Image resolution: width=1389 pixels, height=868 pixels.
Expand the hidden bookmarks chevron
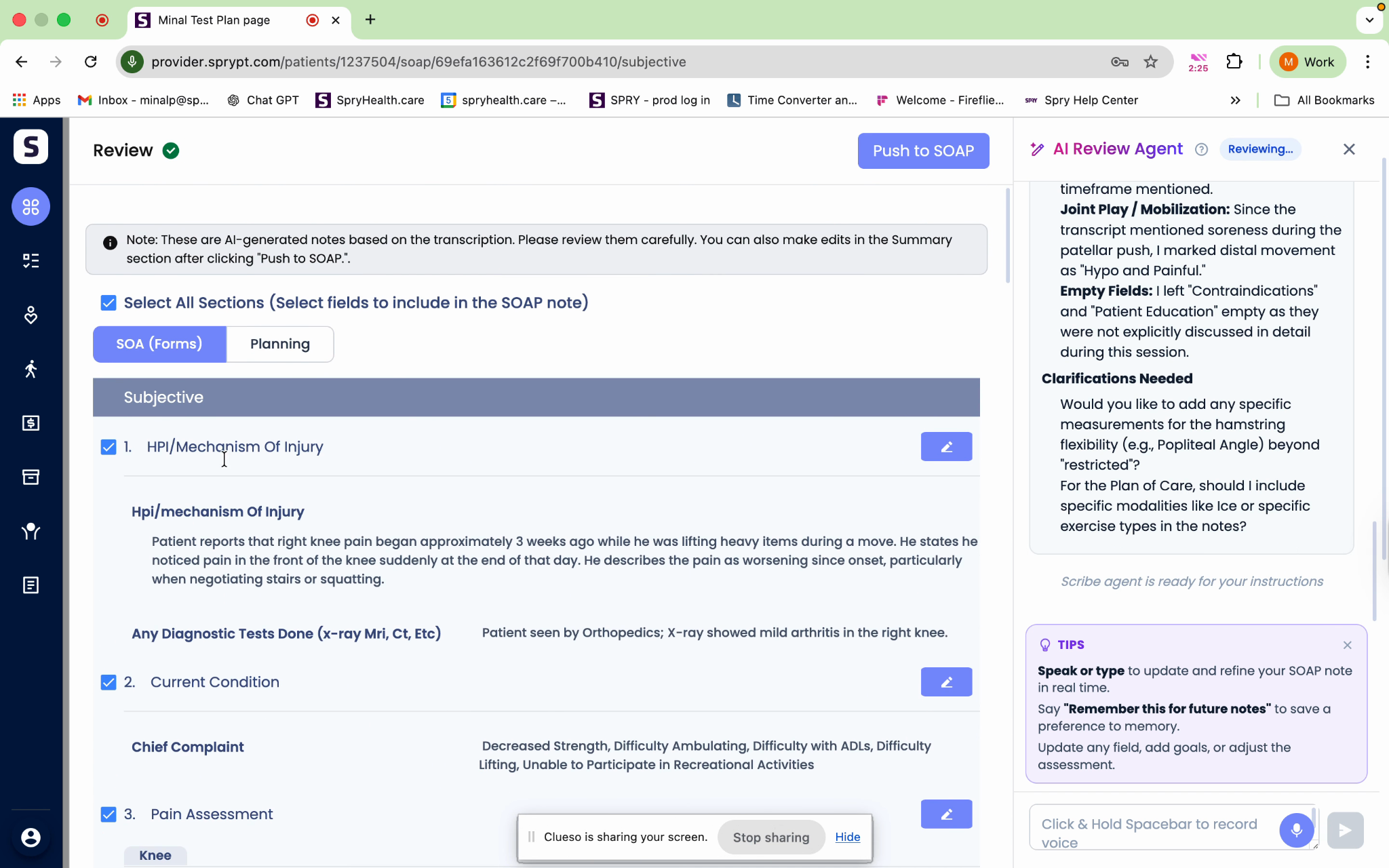(x=1236, y=100)
